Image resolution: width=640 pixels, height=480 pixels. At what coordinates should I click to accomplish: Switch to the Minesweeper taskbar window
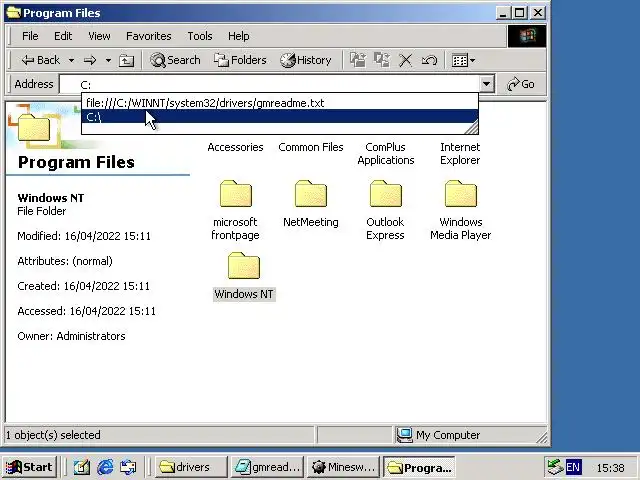point(344,467)
